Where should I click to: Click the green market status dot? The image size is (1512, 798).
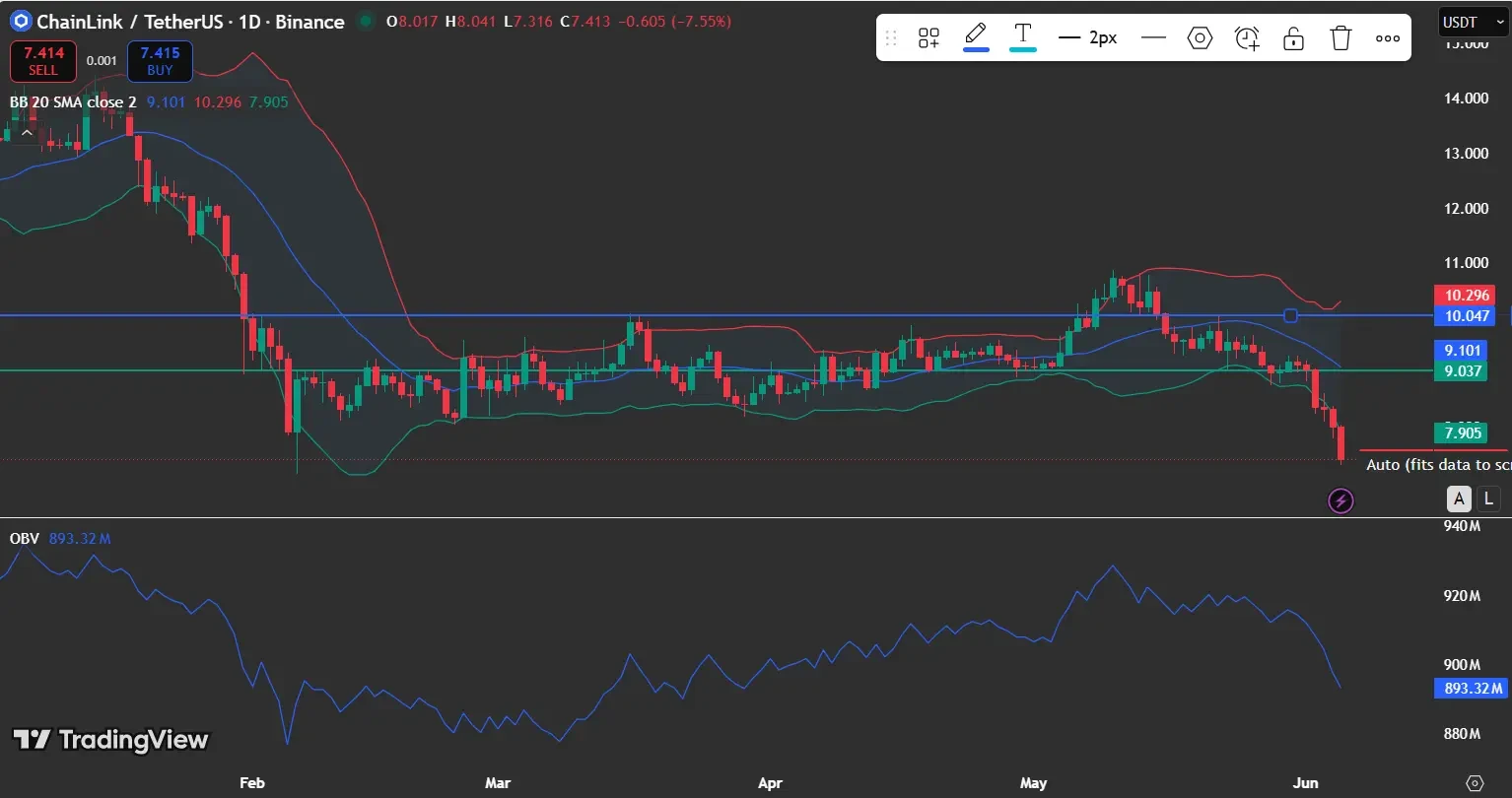(x=366, y=21)
